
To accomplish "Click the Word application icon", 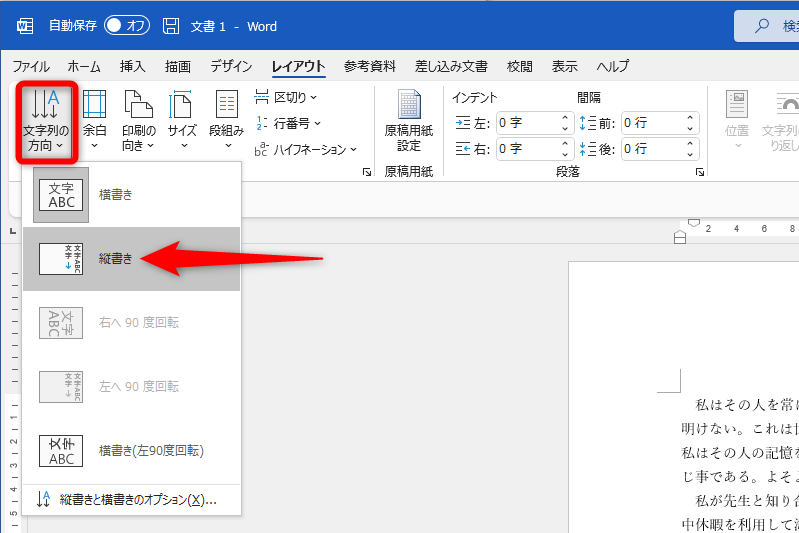I will pos(24,26).
